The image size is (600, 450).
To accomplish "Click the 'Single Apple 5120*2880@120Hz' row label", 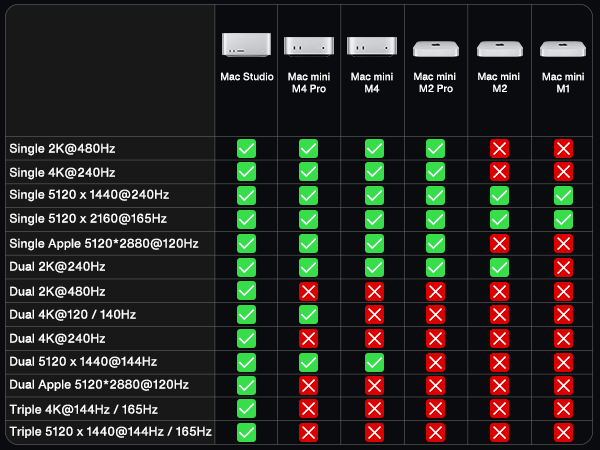I will click(x=104, y=243).
